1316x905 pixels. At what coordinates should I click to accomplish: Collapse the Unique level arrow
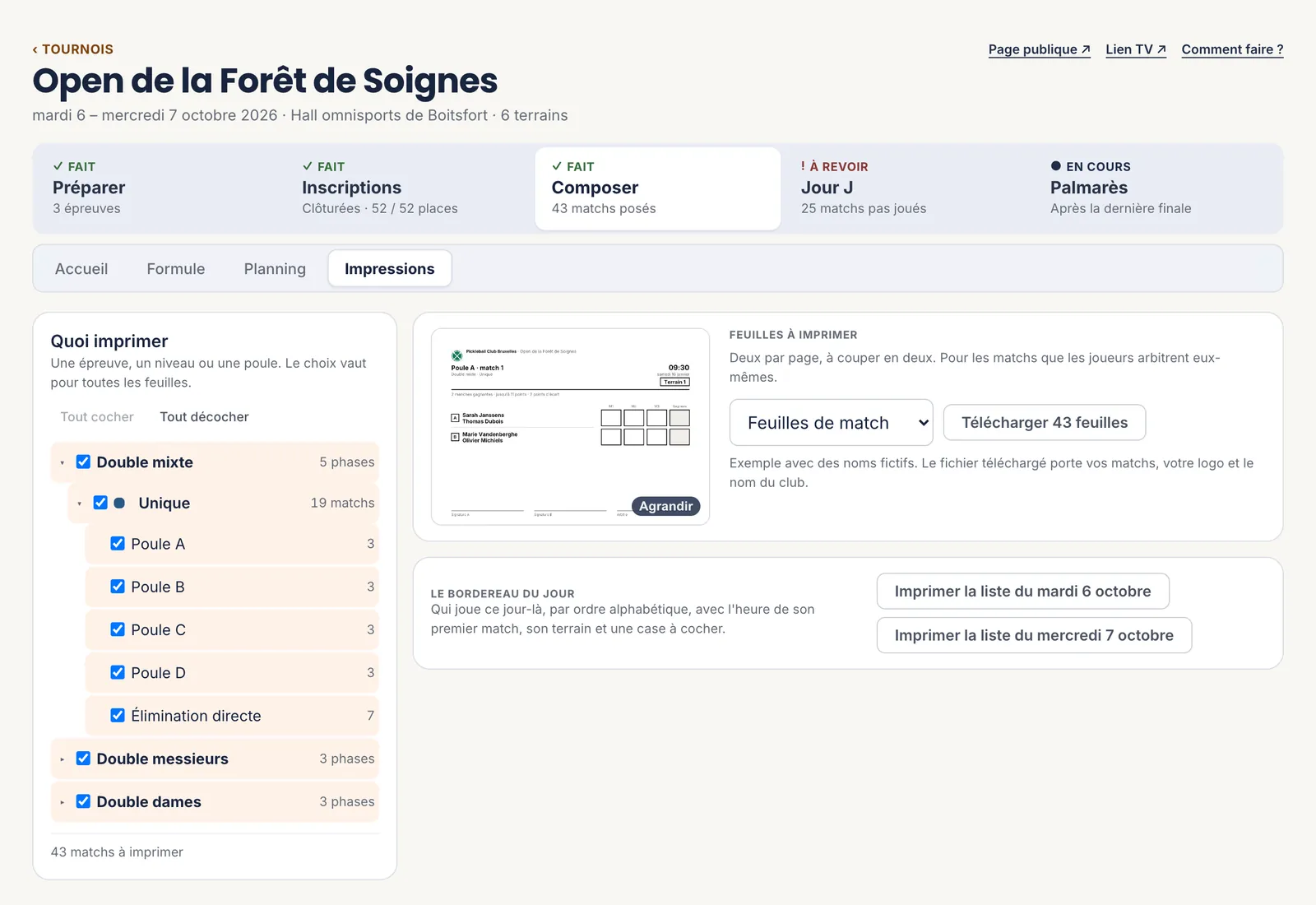coord(79,504)
